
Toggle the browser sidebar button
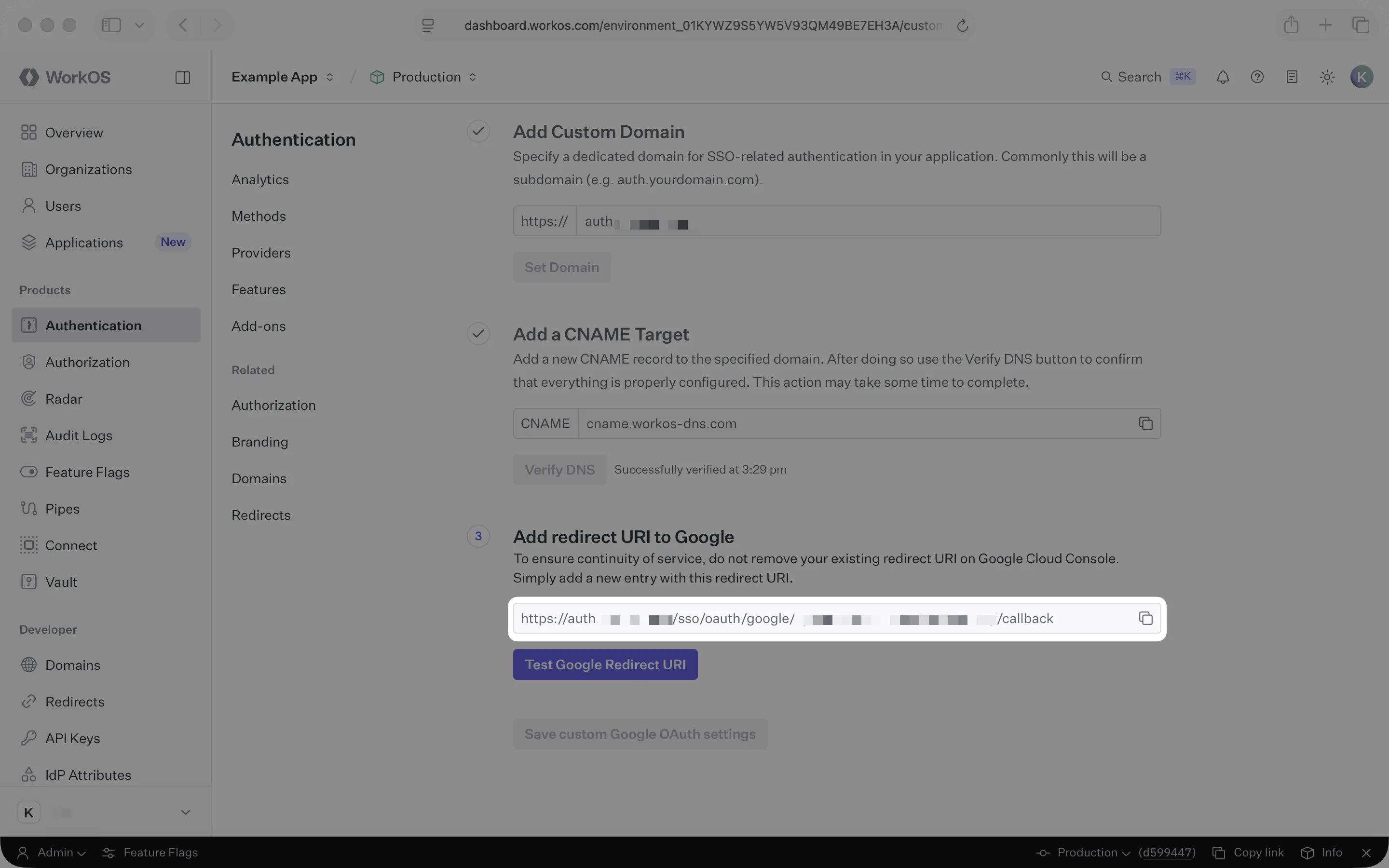[x=111, y=25]
